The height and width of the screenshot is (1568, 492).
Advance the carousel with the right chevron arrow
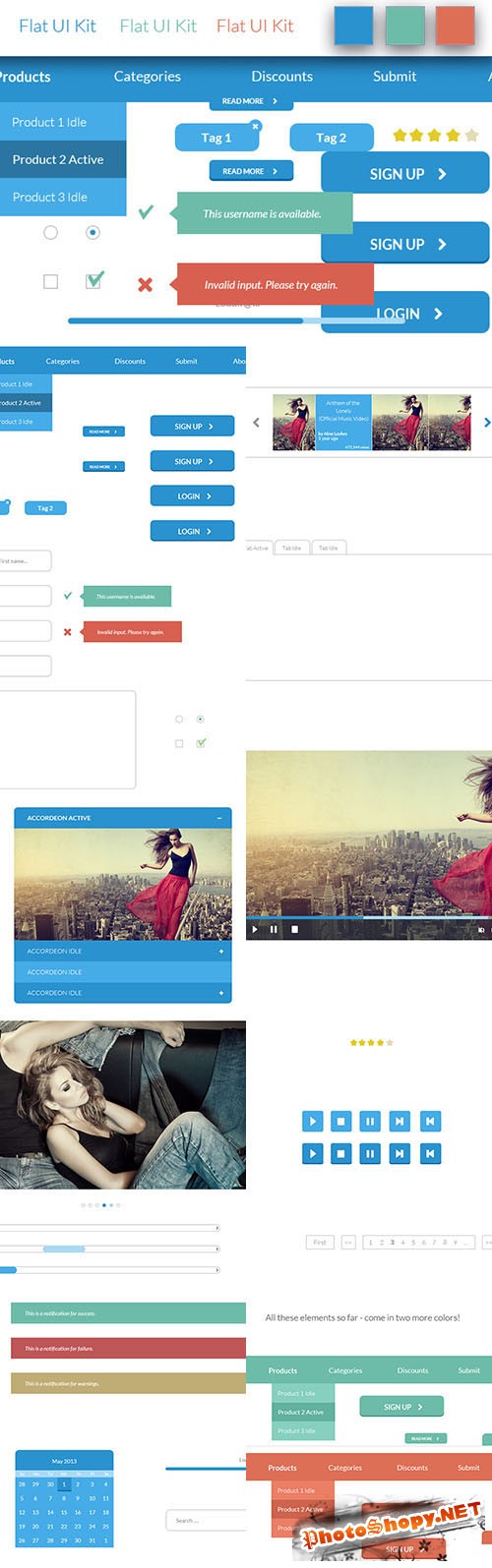coord(486,423)
